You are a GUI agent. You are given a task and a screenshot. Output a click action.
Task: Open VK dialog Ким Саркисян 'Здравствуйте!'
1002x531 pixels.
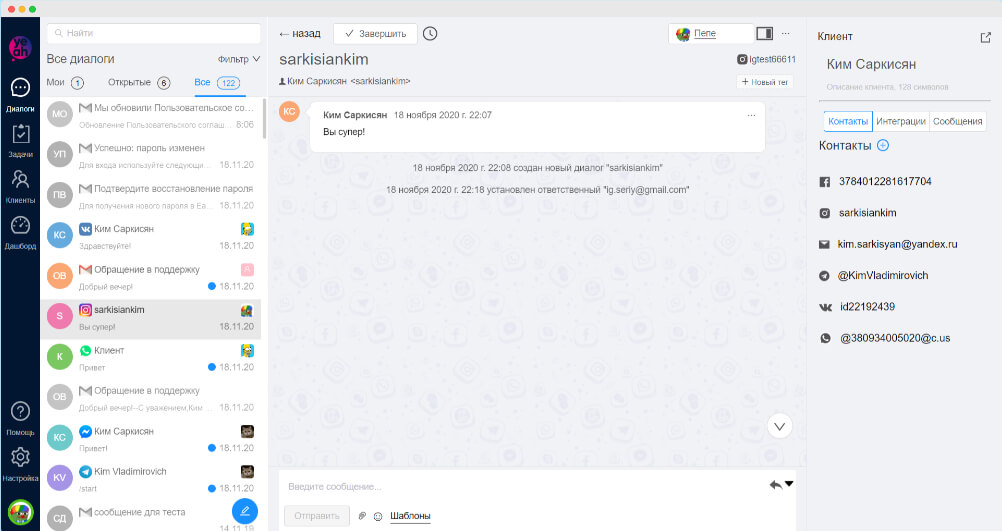[x=151, y=236]
